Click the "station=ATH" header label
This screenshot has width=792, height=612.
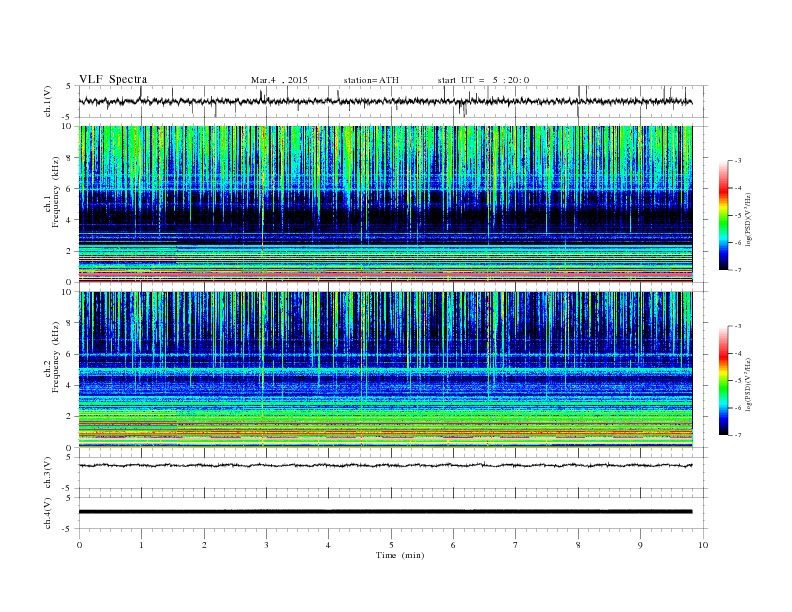(x=371, y=80)
